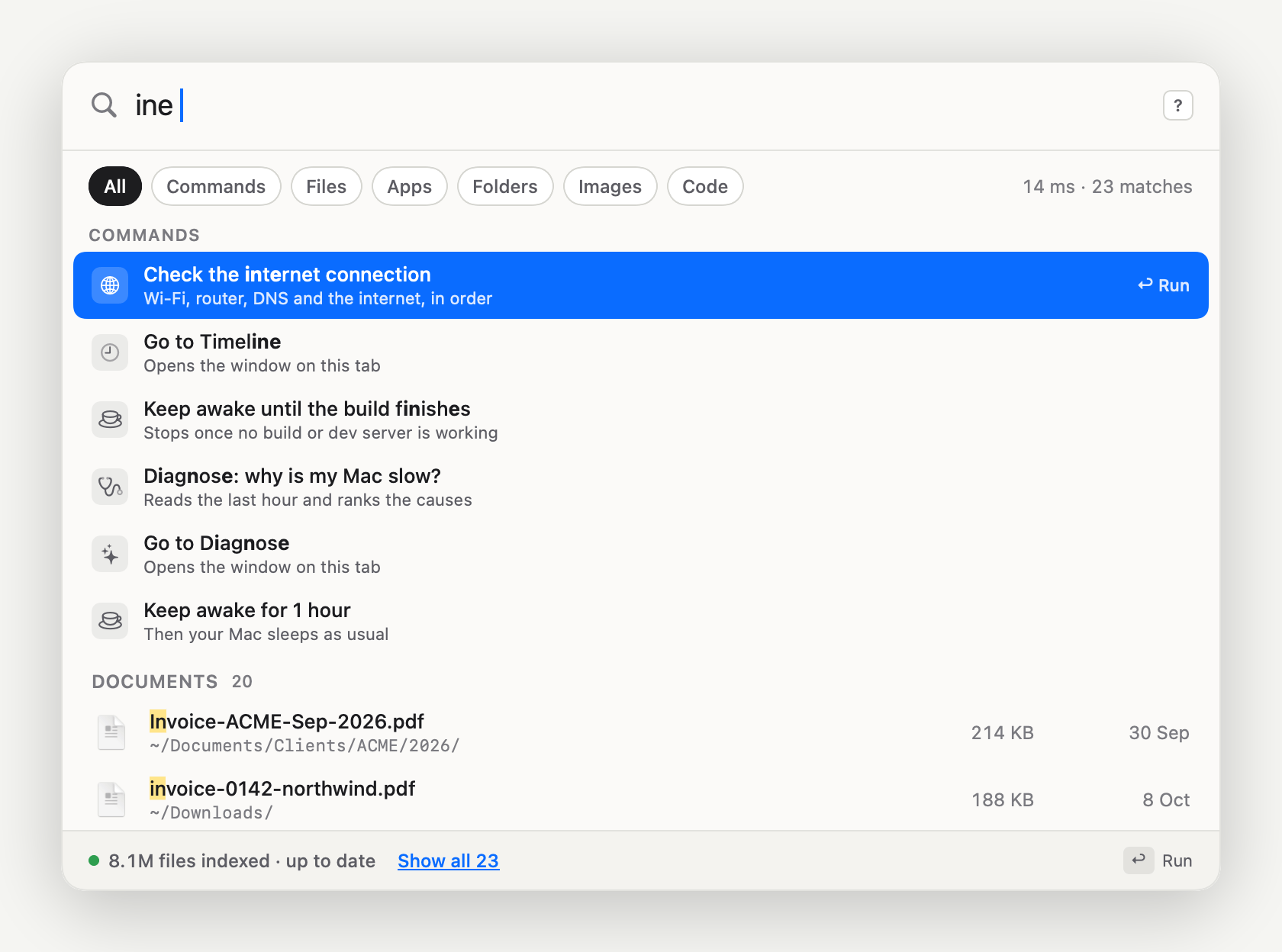Screen dimensions: 1282x952
Task: Click the sparkle icon beside Go to Diagnose
Action: tap(110, 554)
